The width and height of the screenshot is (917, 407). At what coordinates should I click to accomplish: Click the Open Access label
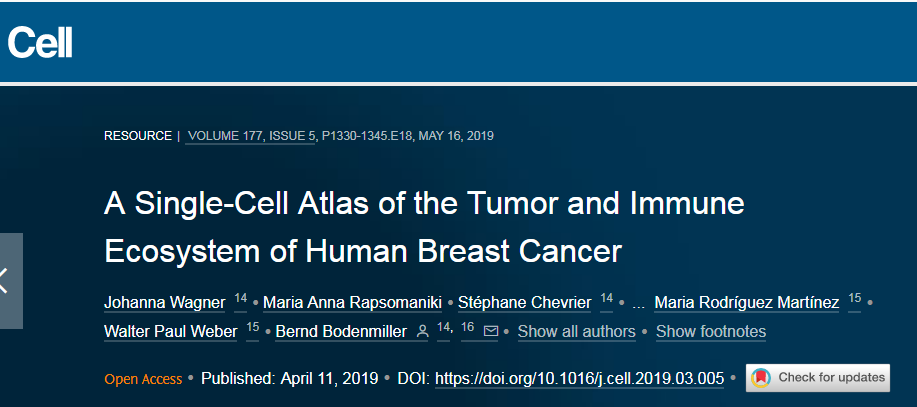tap(143, 379)
